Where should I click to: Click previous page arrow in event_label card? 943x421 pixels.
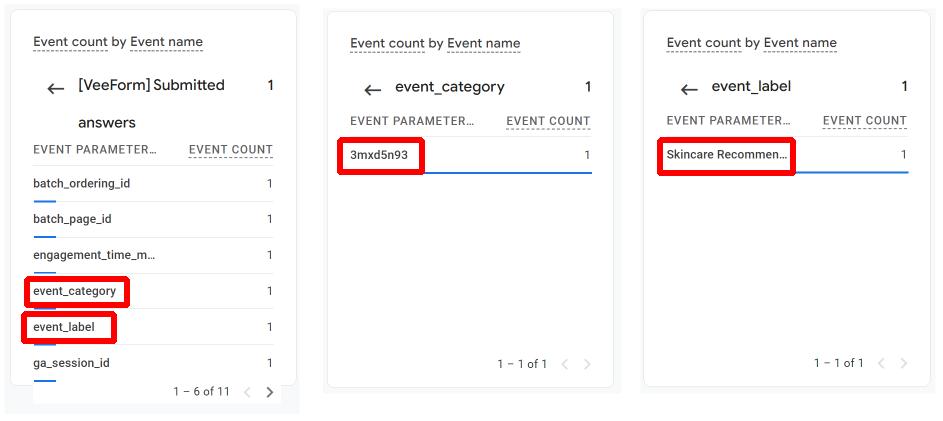pos(881,363)
